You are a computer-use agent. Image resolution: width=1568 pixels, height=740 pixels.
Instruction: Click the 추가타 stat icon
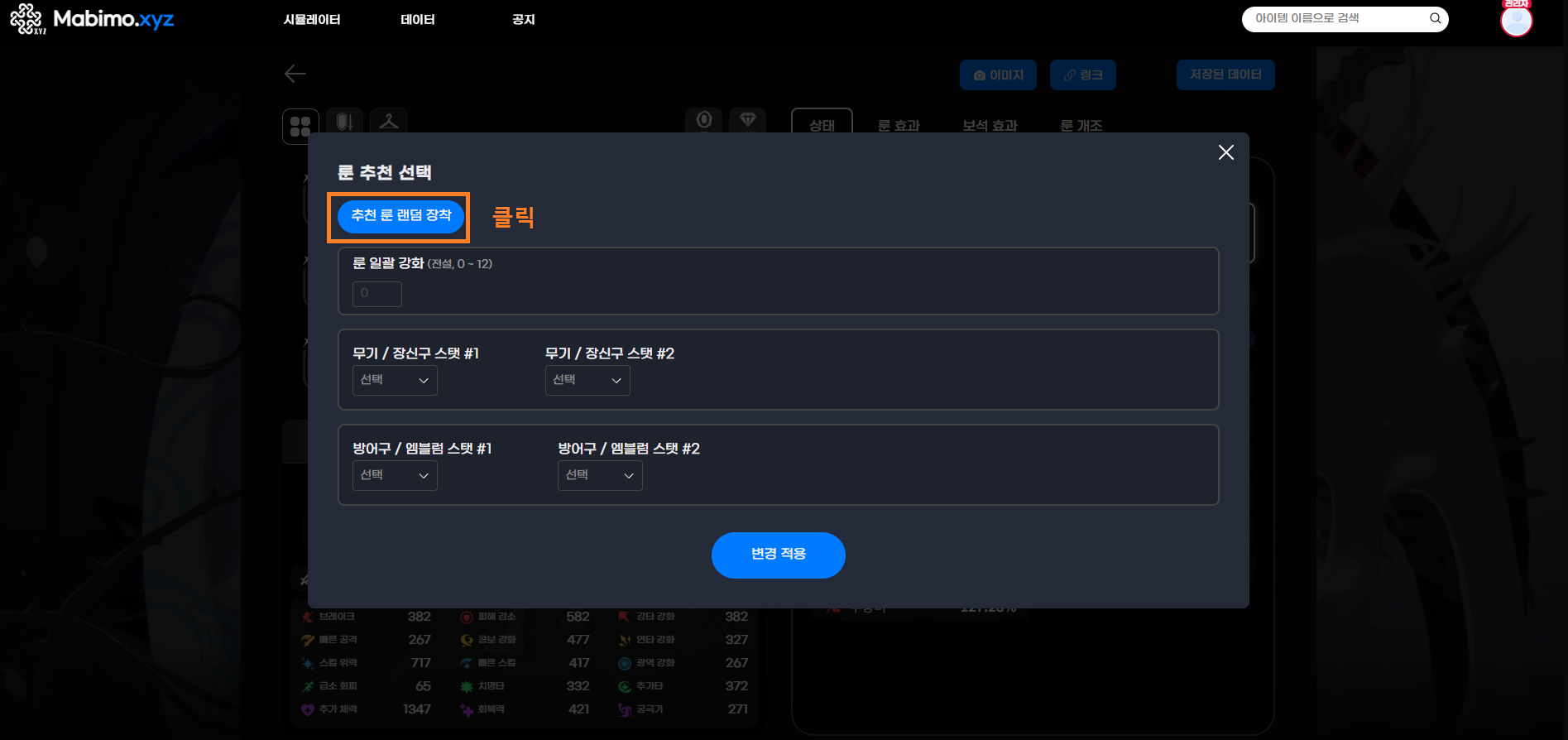tap(625, 686)
